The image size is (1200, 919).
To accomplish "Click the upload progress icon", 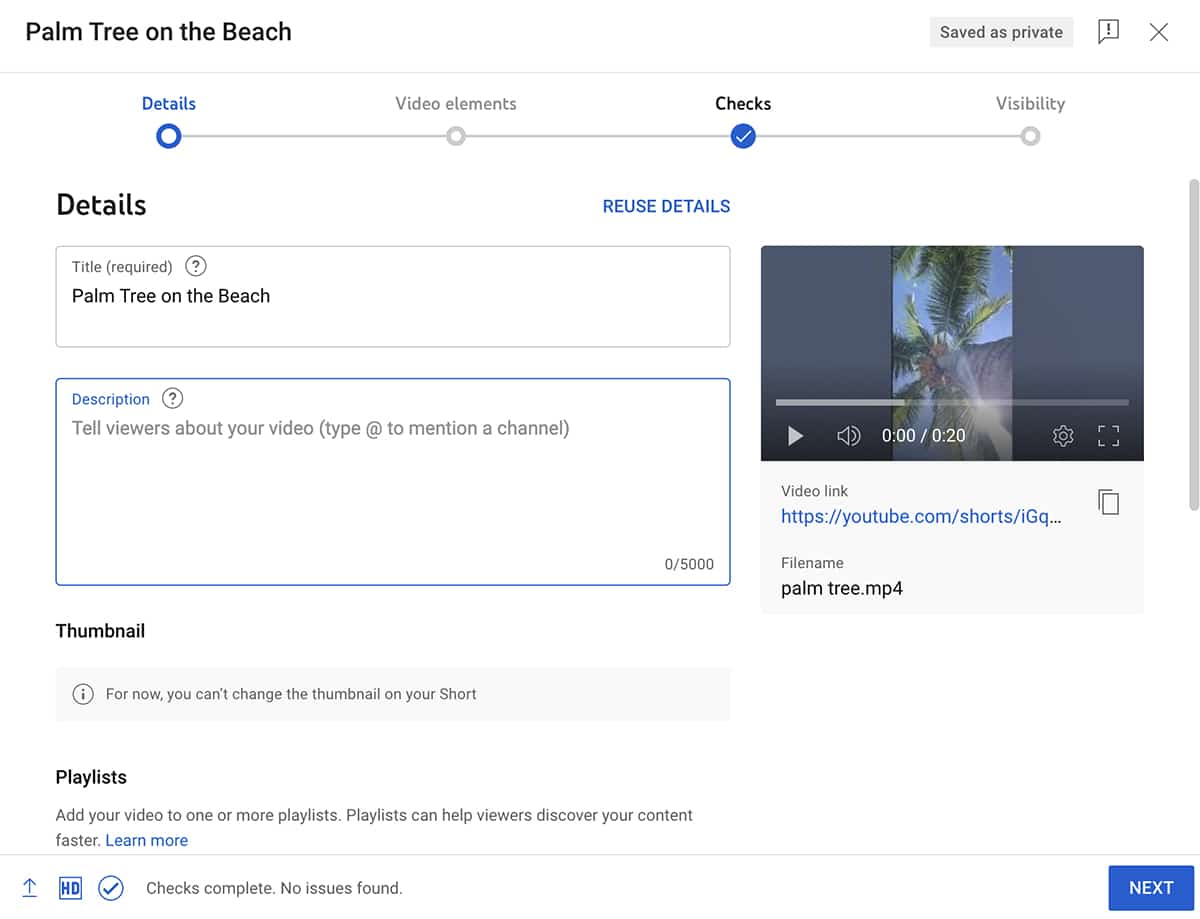I will tap(29, 887).
